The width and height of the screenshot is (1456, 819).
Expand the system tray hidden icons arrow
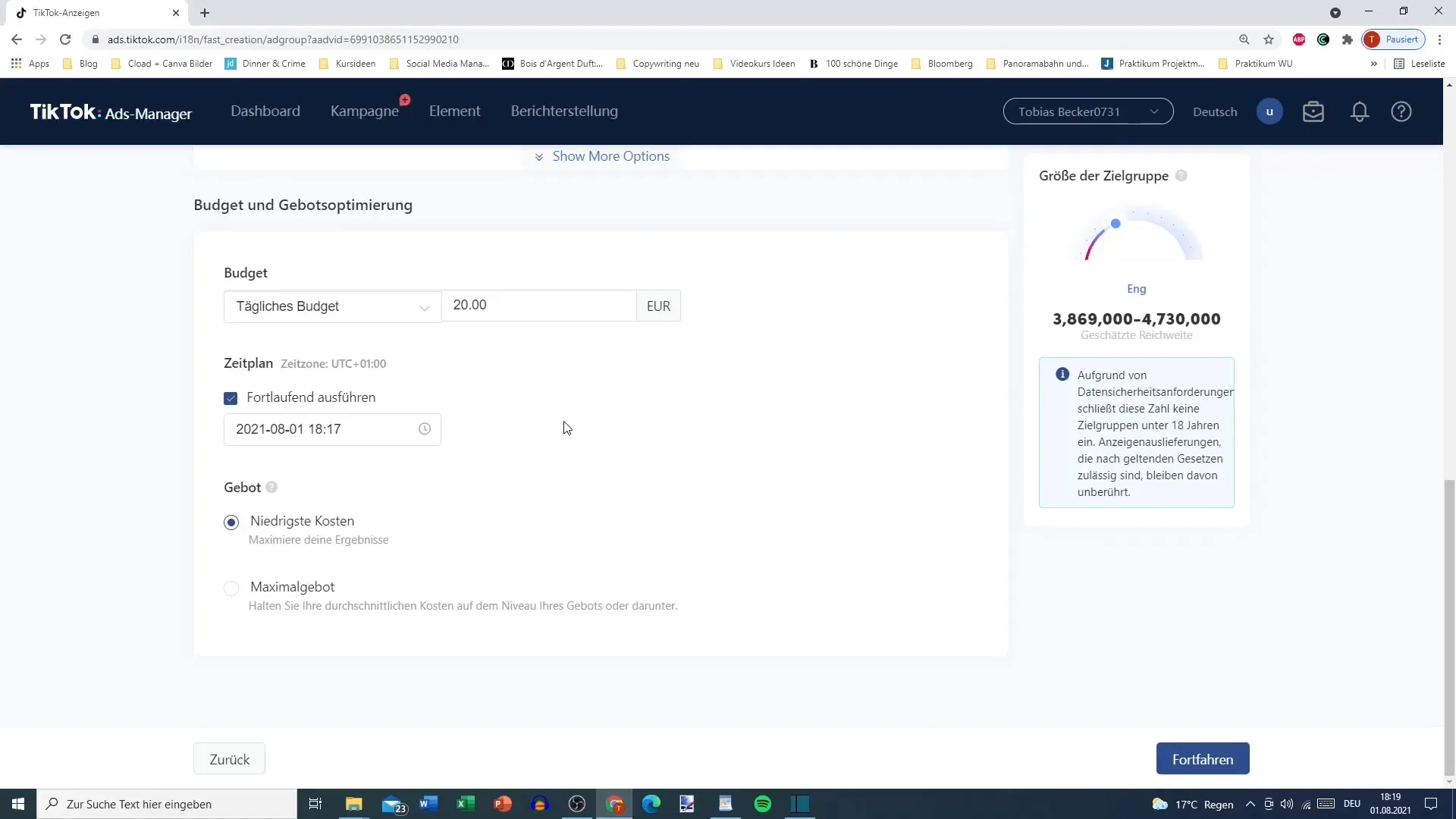click(1250, 804)
